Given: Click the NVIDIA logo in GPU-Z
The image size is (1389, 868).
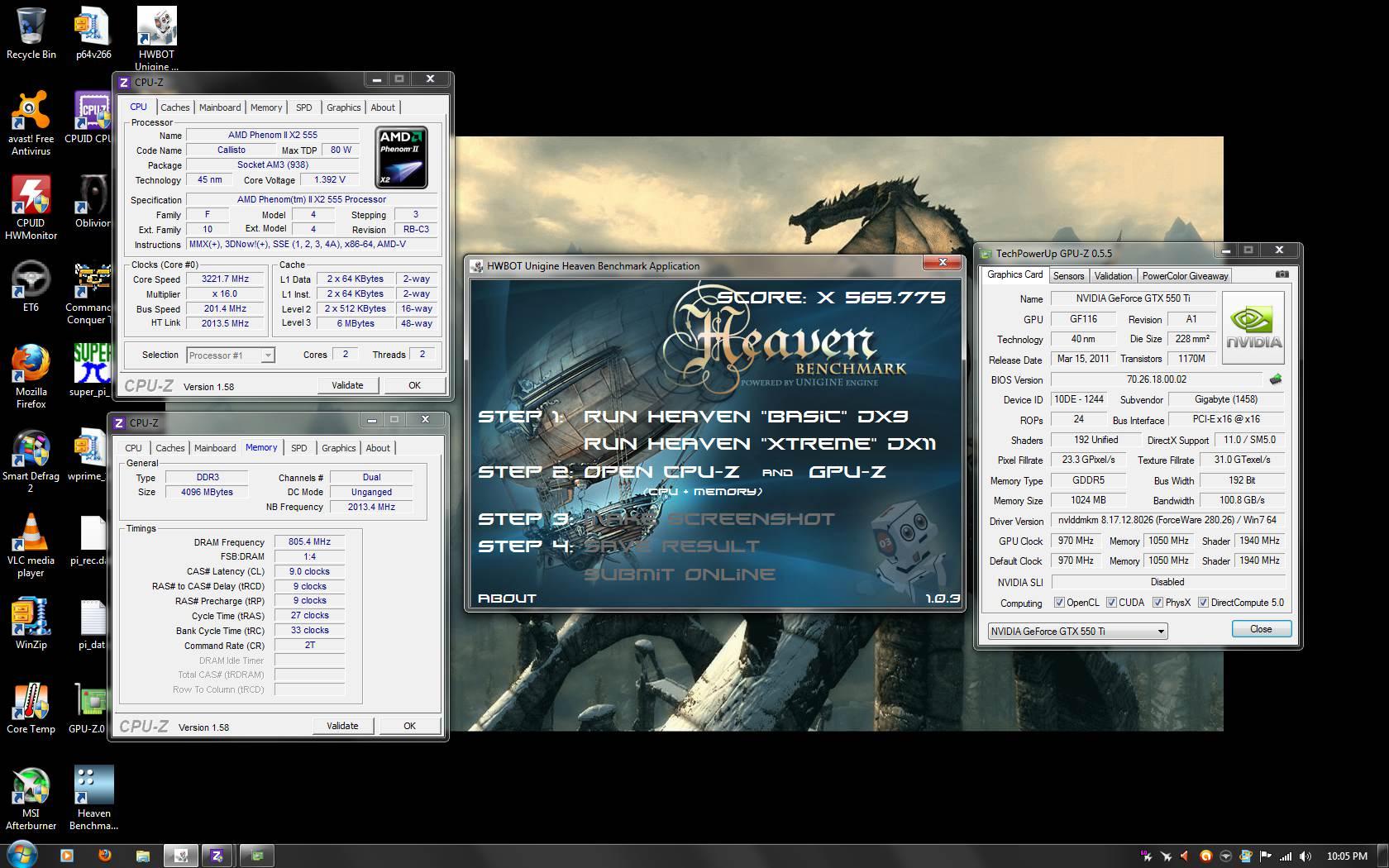Looking at the screenshot, I should (1253, 328).
